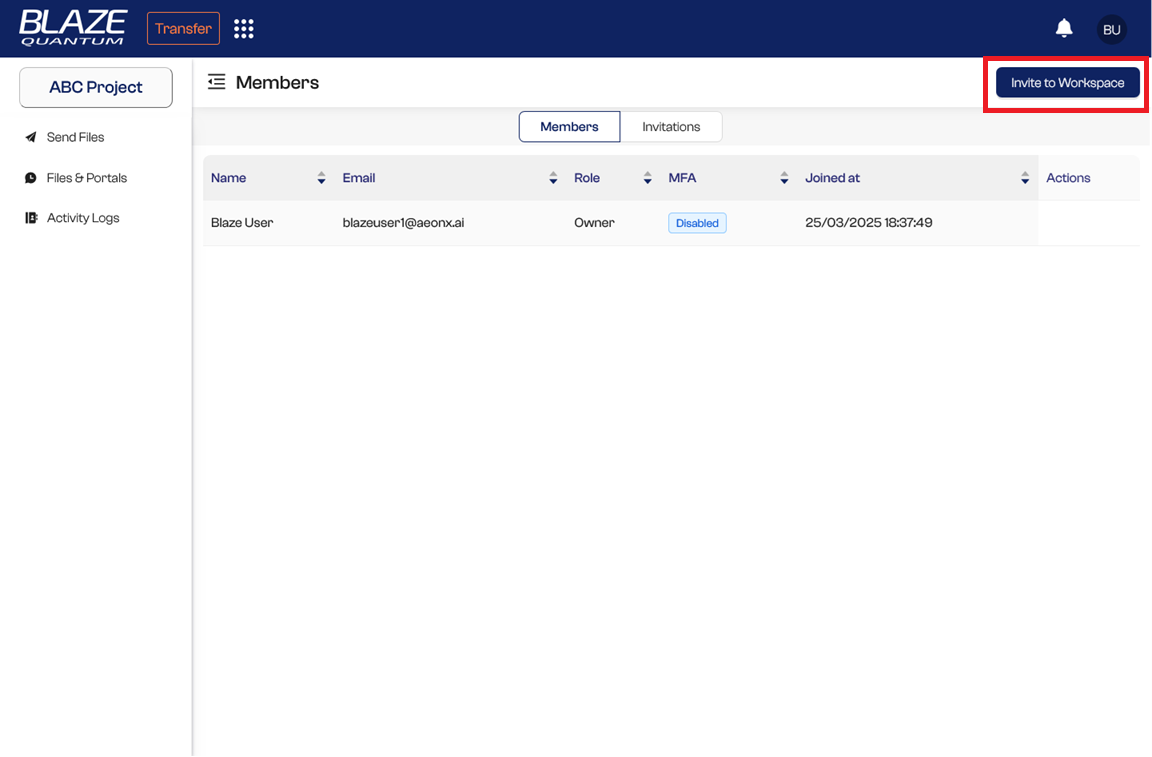The width and height of the screenshot is (1152, 757).
Task: Click the Actions column header
Action: 1068,178
